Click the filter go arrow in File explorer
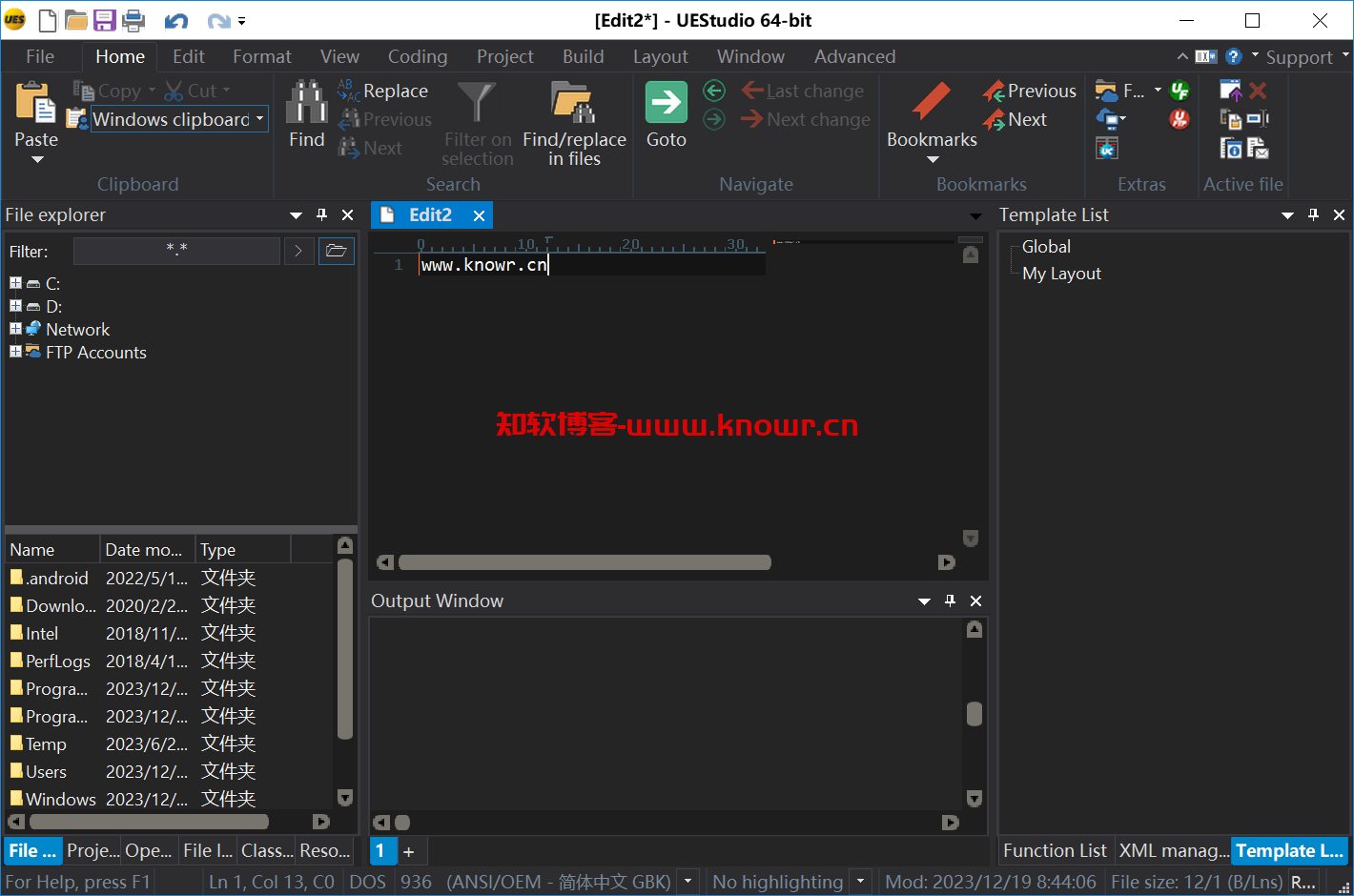This screenshot has width=1354, height=896. [x=298, y=251]
